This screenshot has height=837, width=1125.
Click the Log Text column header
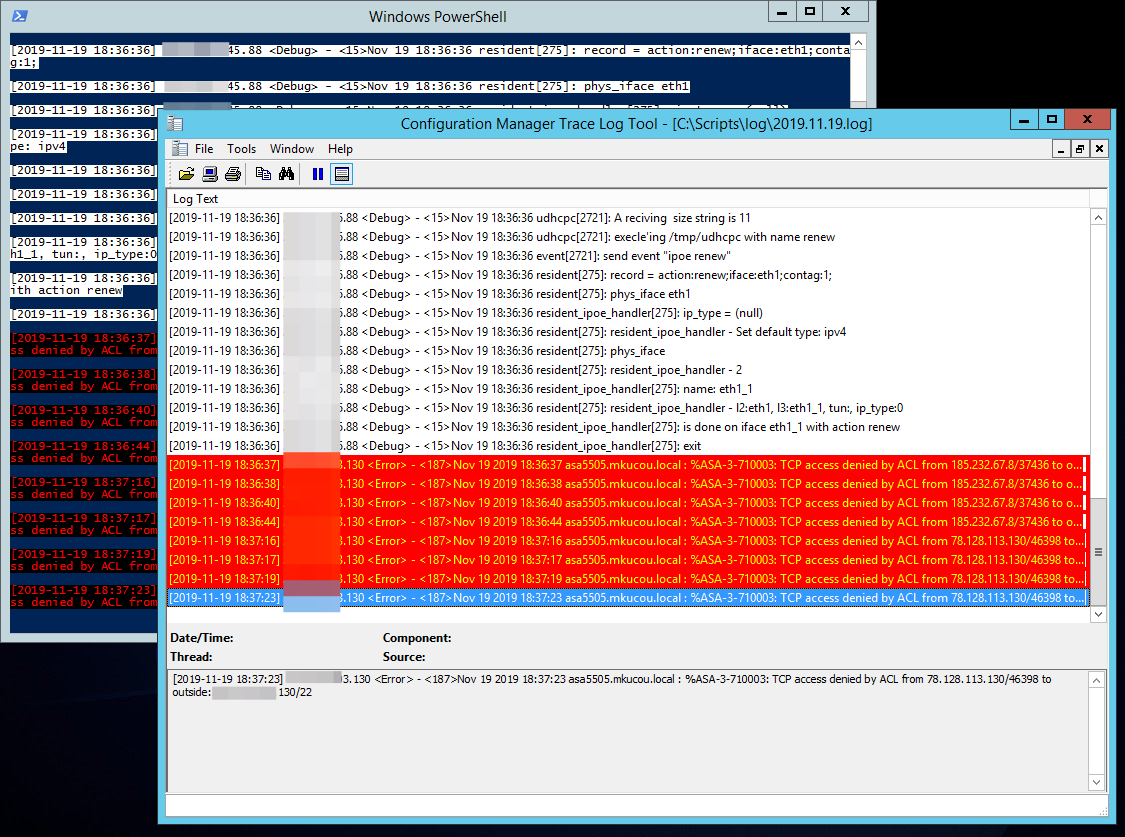[x=196, y=199]
